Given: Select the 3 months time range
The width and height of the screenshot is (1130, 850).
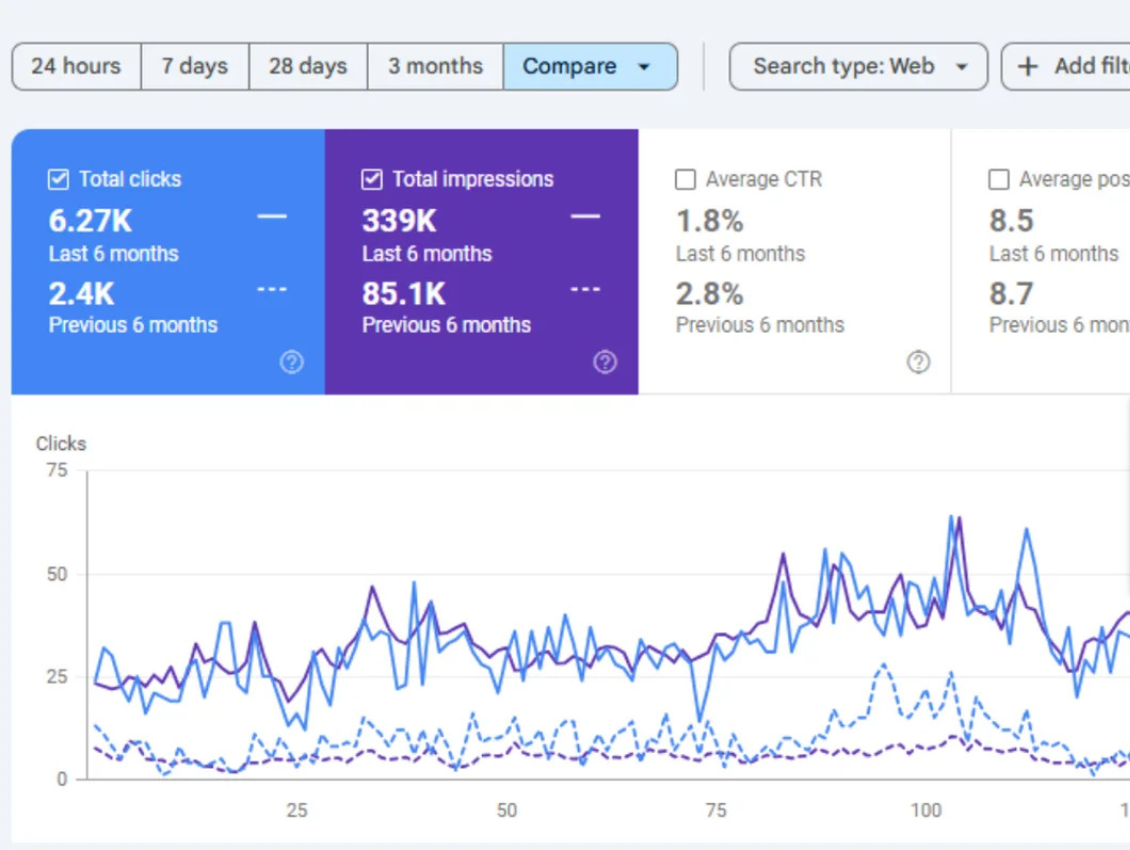Looking at the screenshot, I should pos(435,66).
